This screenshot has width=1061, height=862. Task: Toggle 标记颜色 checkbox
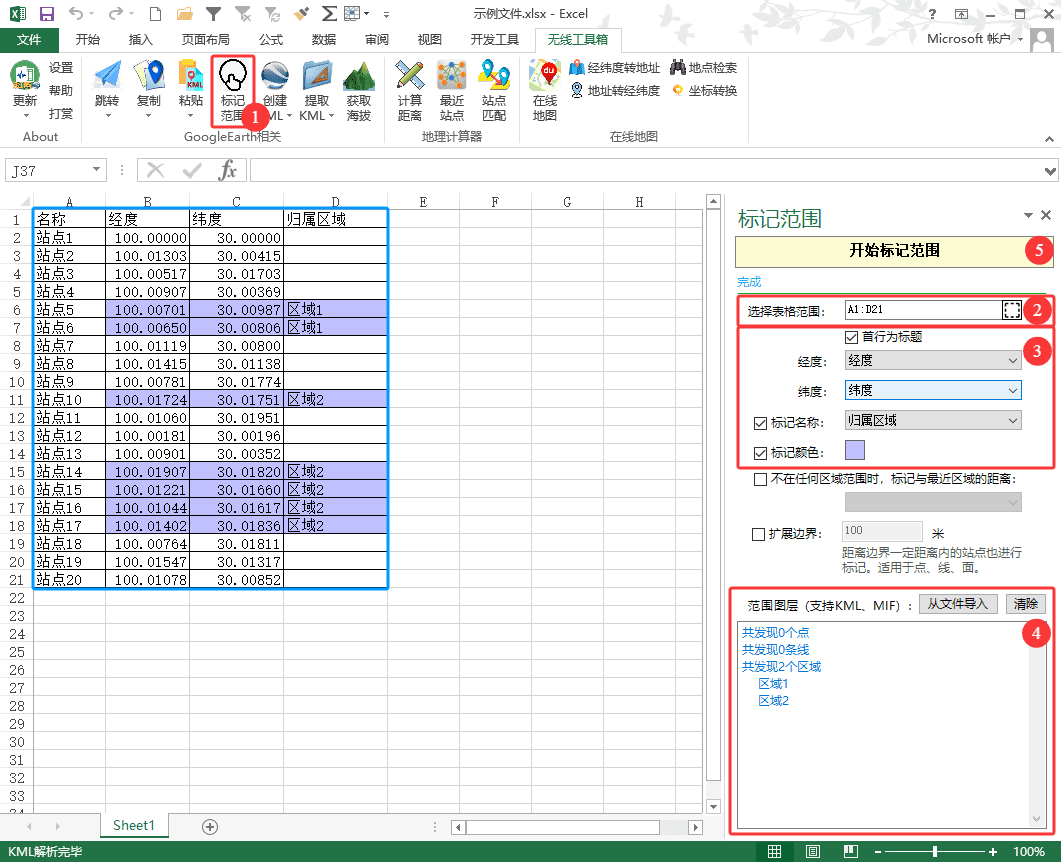click(761, 453)
